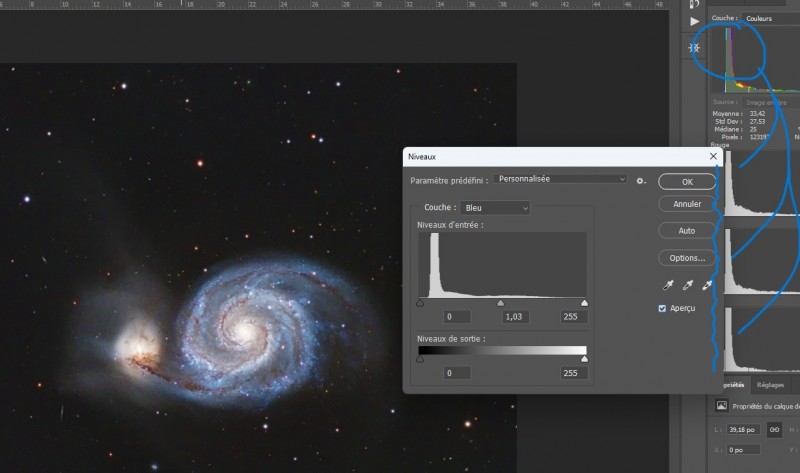The image size is (800, 473).
Task: Open the Couleurs channel dropdown in histogram panel
Action: click(770, 18)
